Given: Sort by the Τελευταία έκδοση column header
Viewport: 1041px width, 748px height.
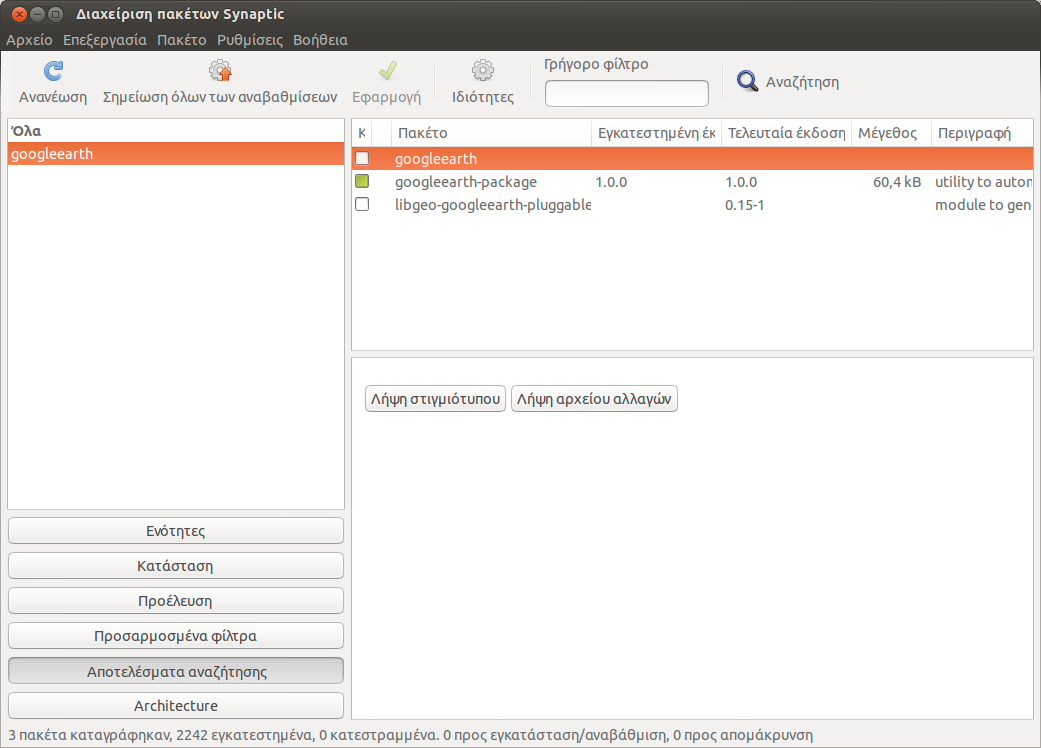Looking at the screenshot, I should point(786,133).
